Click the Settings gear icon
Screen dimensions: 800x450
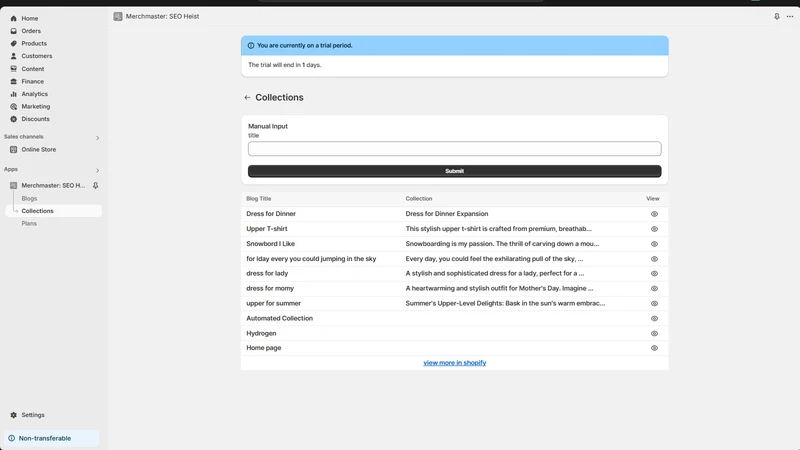pyautogui.click(x=14, y=415)
